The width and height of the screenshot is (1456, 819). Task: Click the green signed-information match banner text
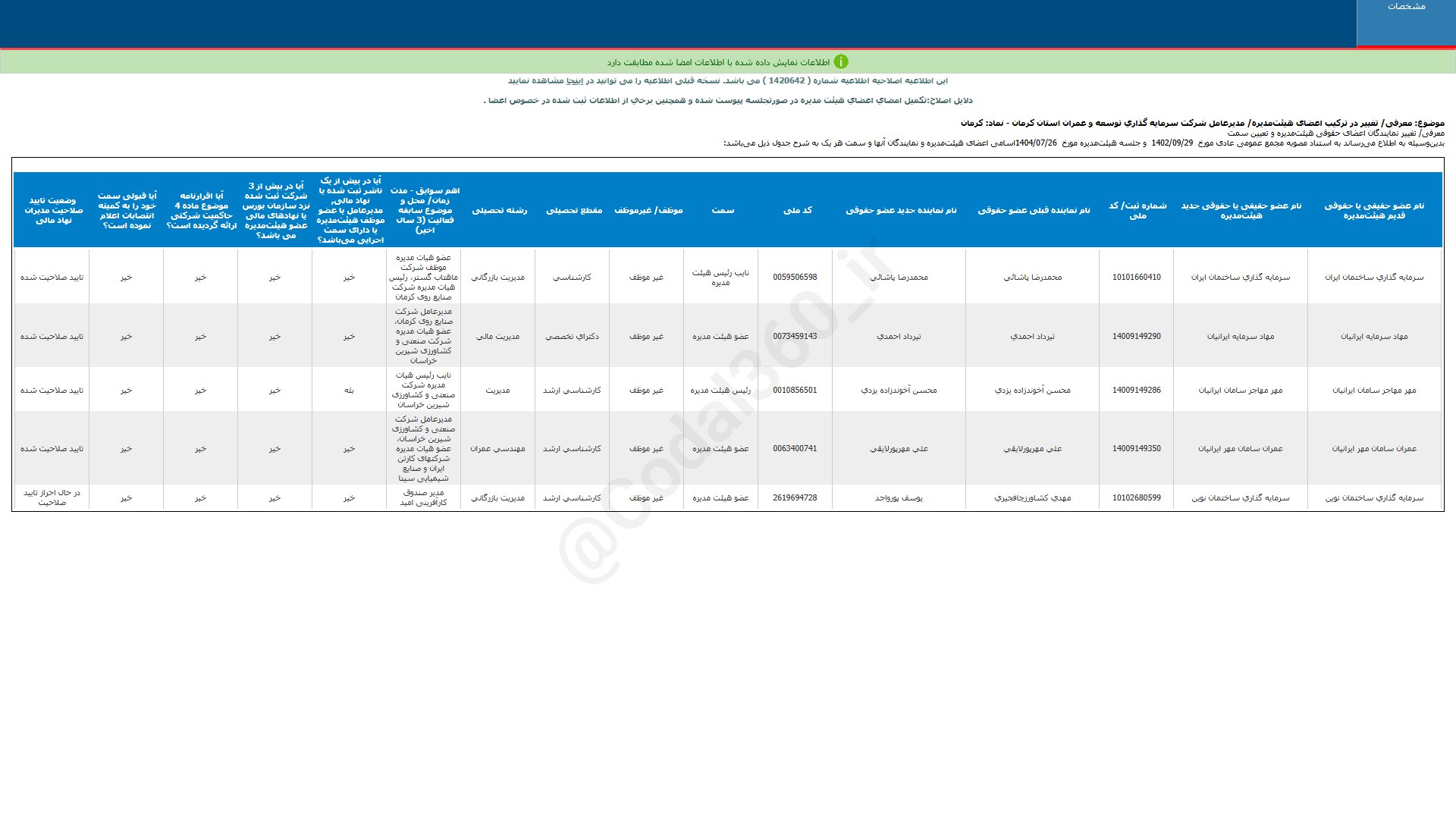pyautogui.click(x=717, y=62)
